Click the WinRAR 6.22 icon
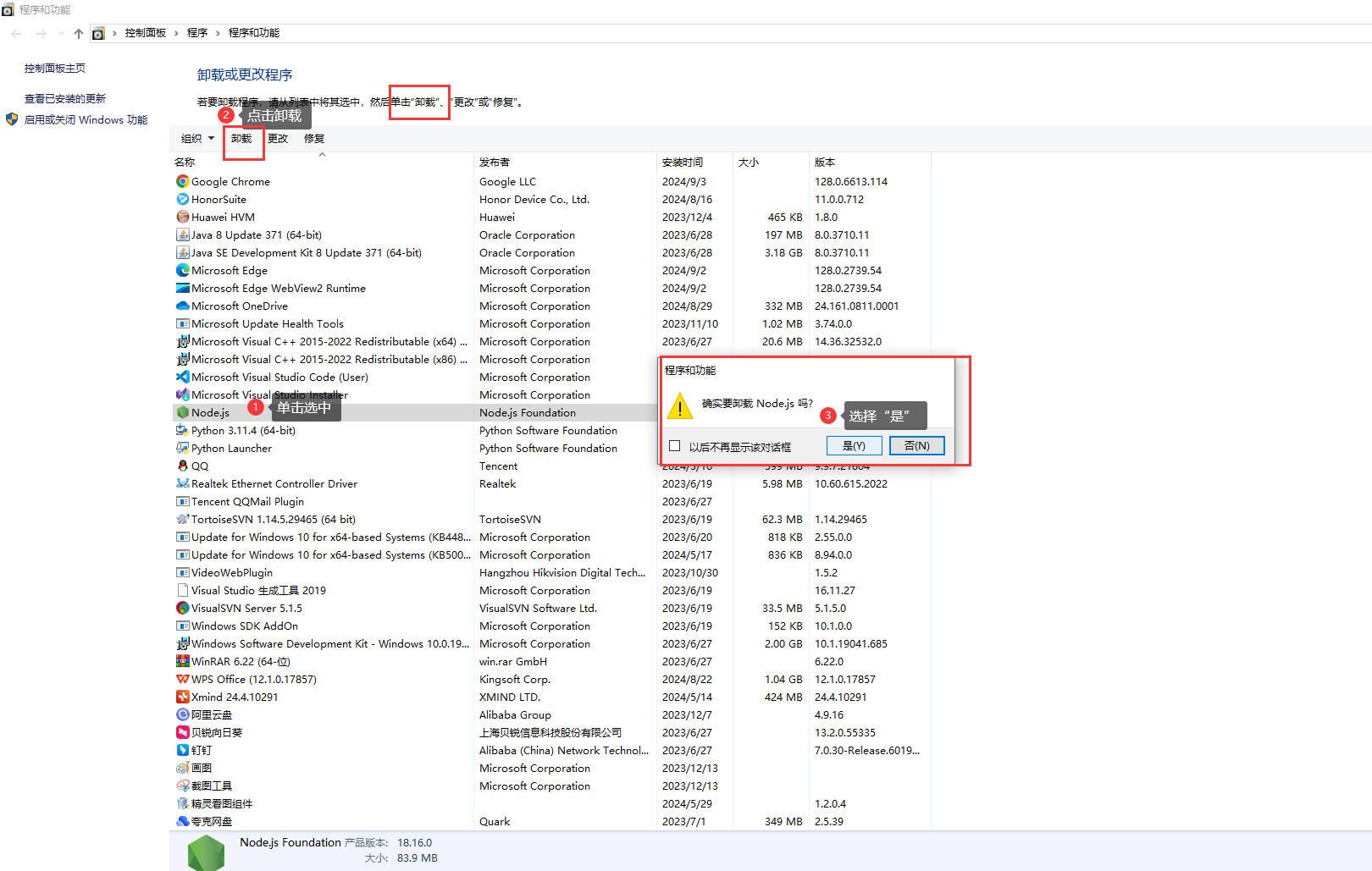The height and width of the screenshot is (871, 1372). point(182,661)
